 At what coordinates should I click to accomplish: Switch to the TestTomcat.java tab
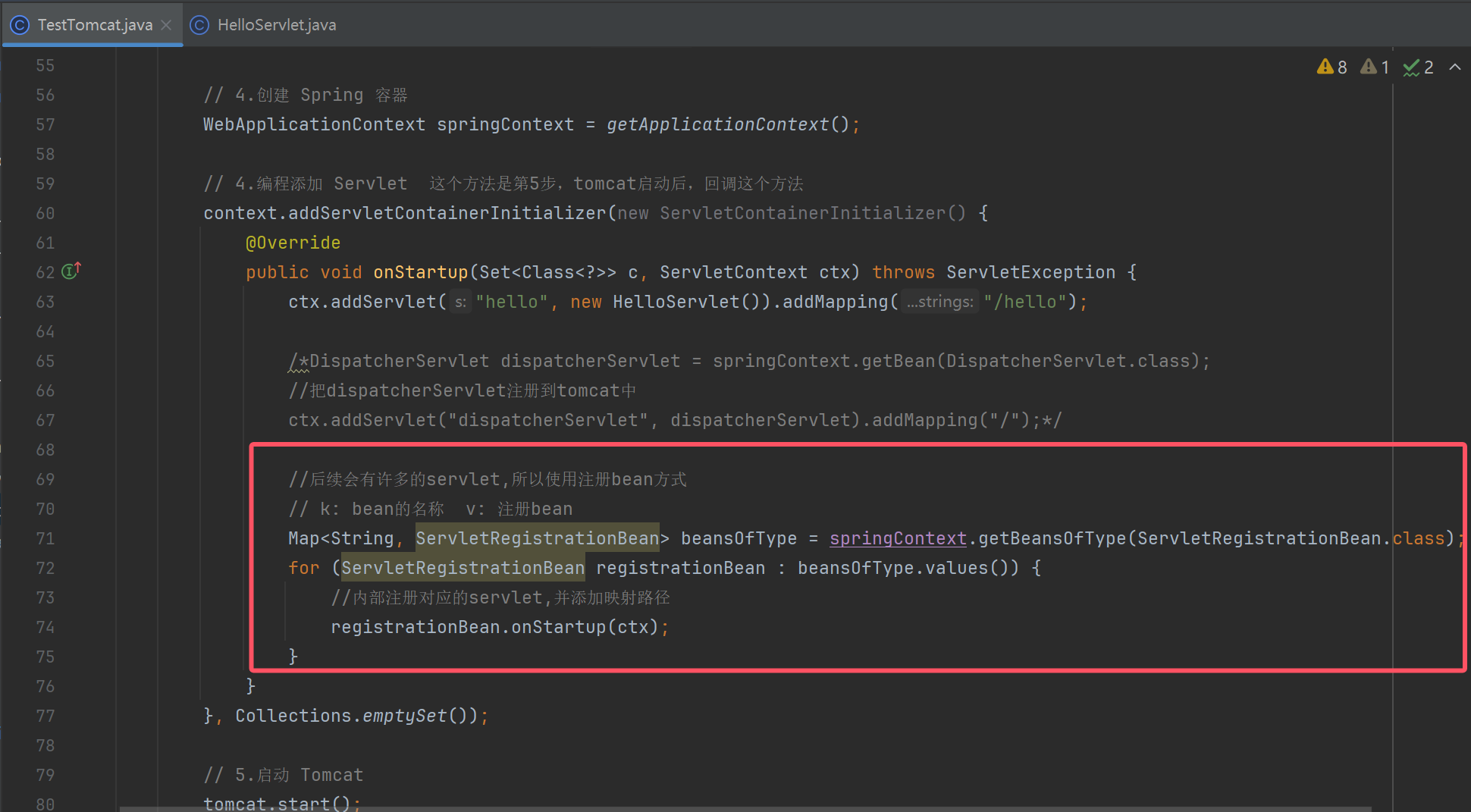click(x=94, y=25)
